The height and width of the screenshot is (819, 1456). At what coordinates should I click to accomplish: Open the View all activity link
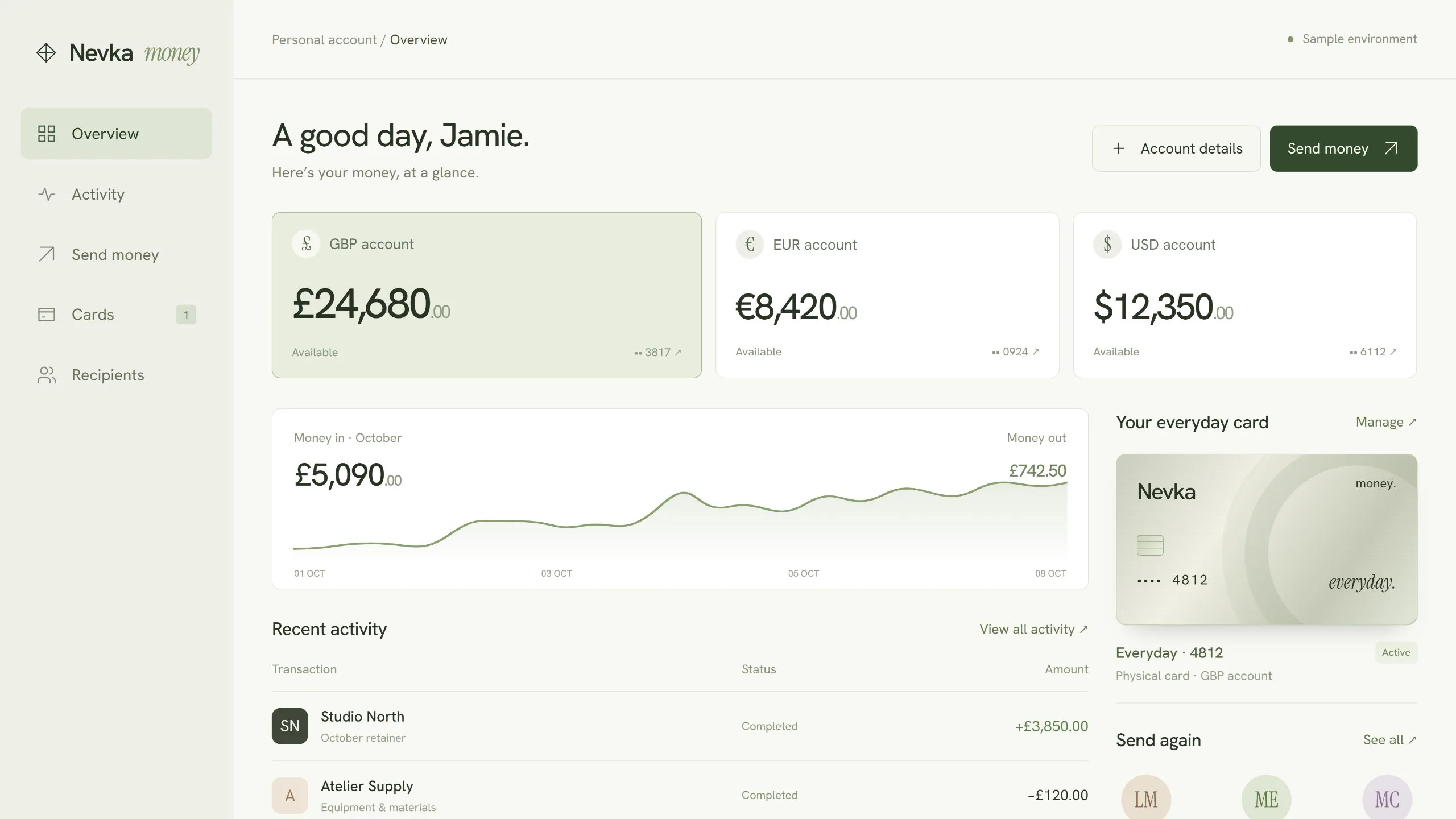pyautogui.click(x=1033, y=629)
